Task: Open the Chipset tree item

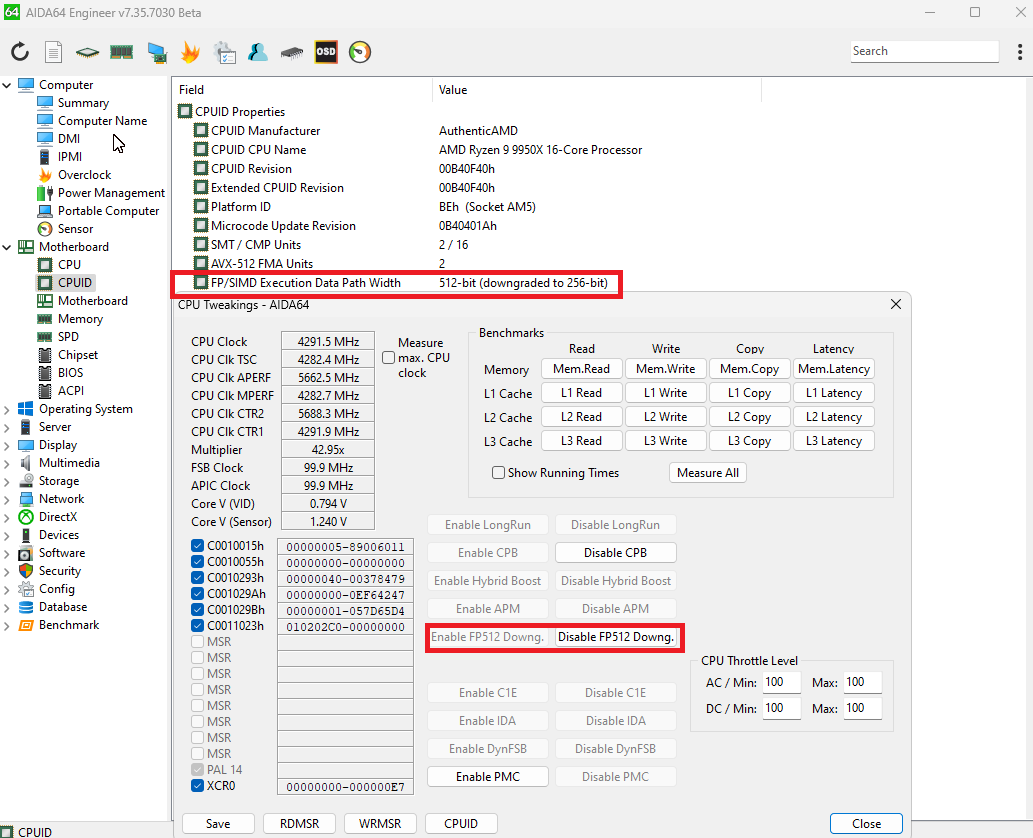Action: coord(78,354)
